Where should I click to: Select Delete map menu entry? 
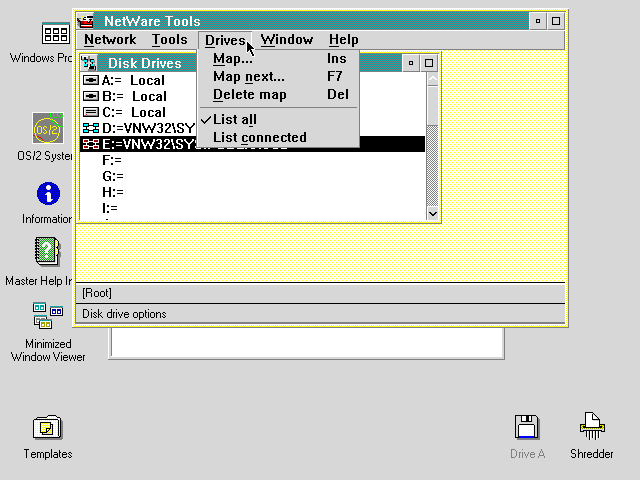click(279, 95)
